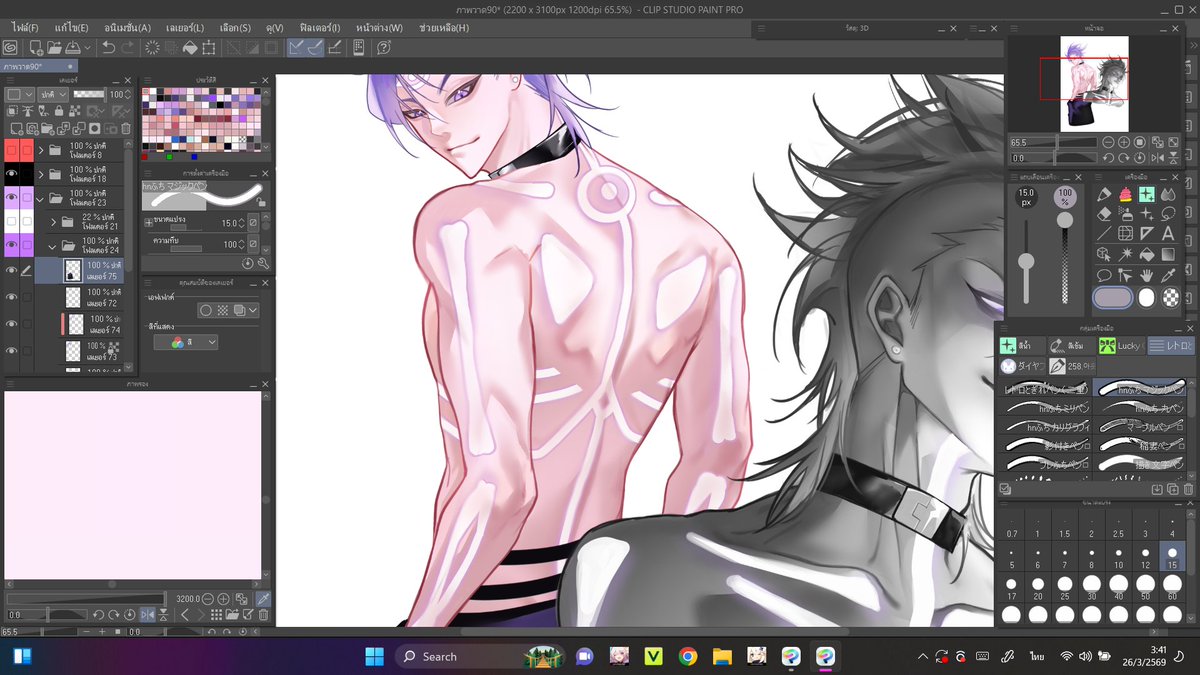
Task: Open the Help menu (ช่วยเหลือ)
Action: click(444, 28)
